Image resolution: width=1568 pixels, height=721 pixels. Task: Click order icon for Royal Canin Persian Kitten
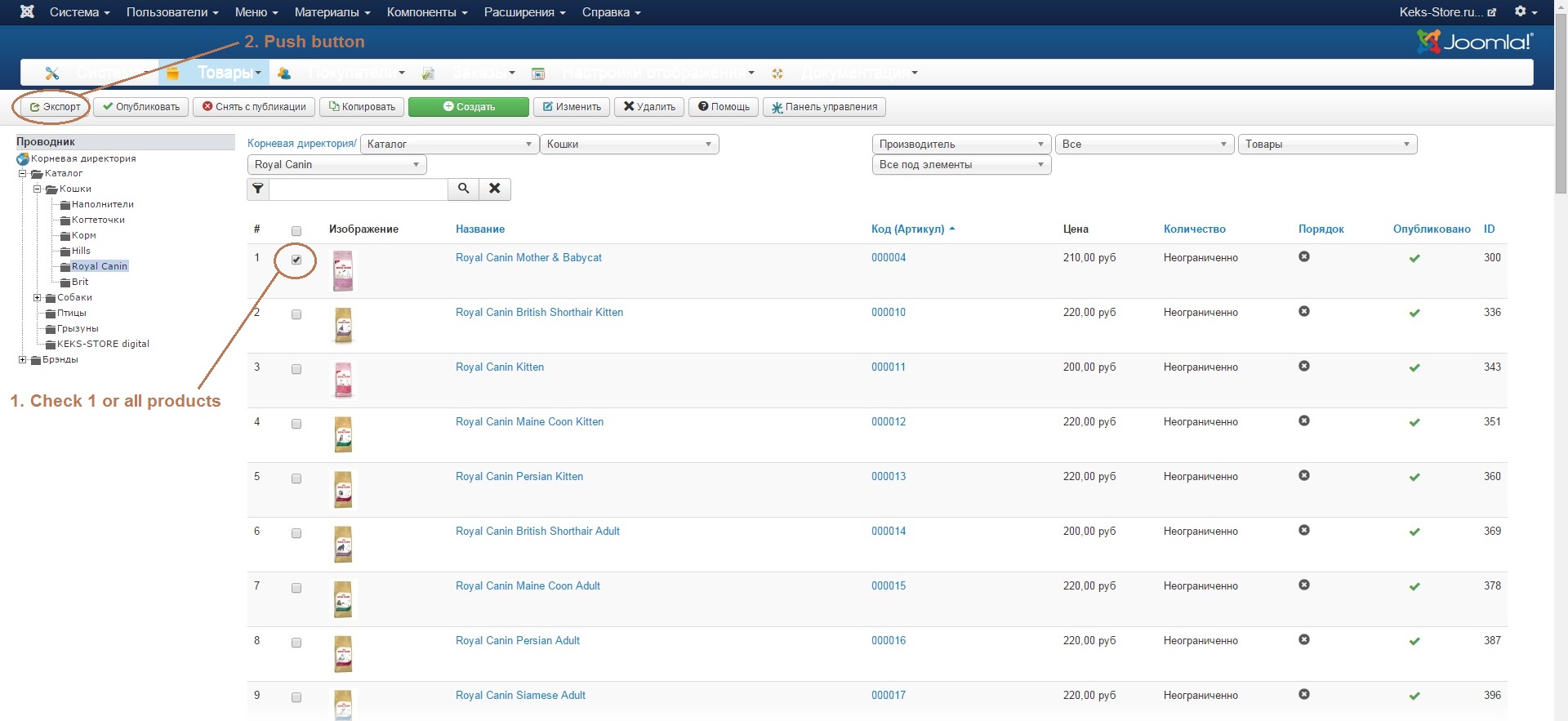[1304, 475]
